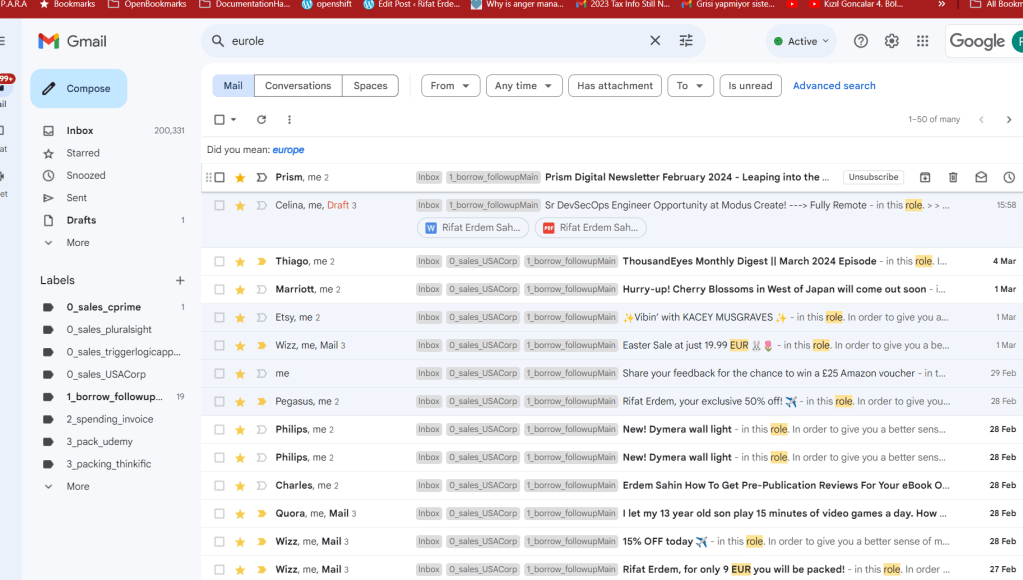Open label 3_pack_udemy
1023x580 pixels.
(99, 442)
